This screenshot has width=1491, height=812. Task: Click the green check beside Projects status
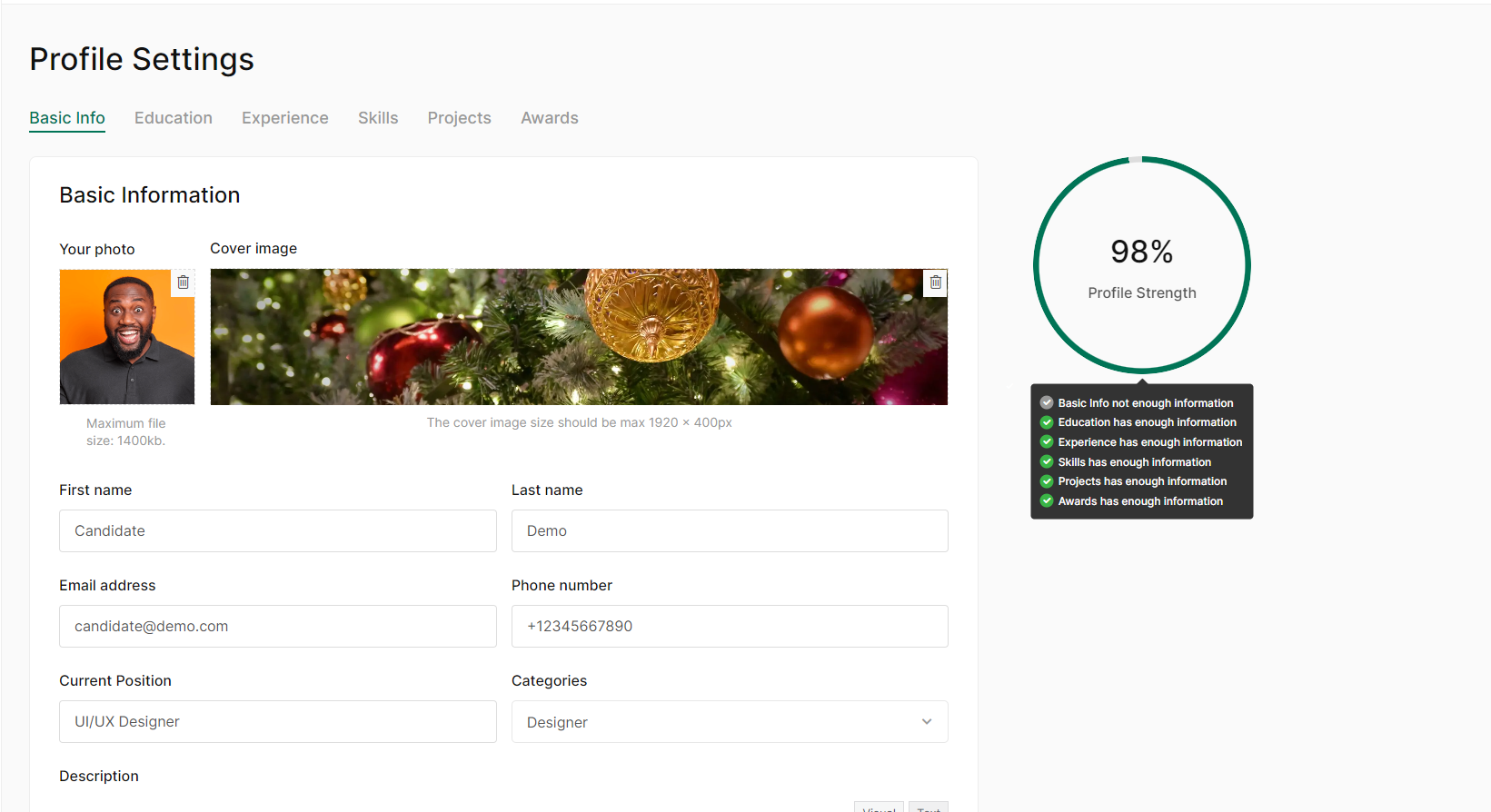(1047, 481)
